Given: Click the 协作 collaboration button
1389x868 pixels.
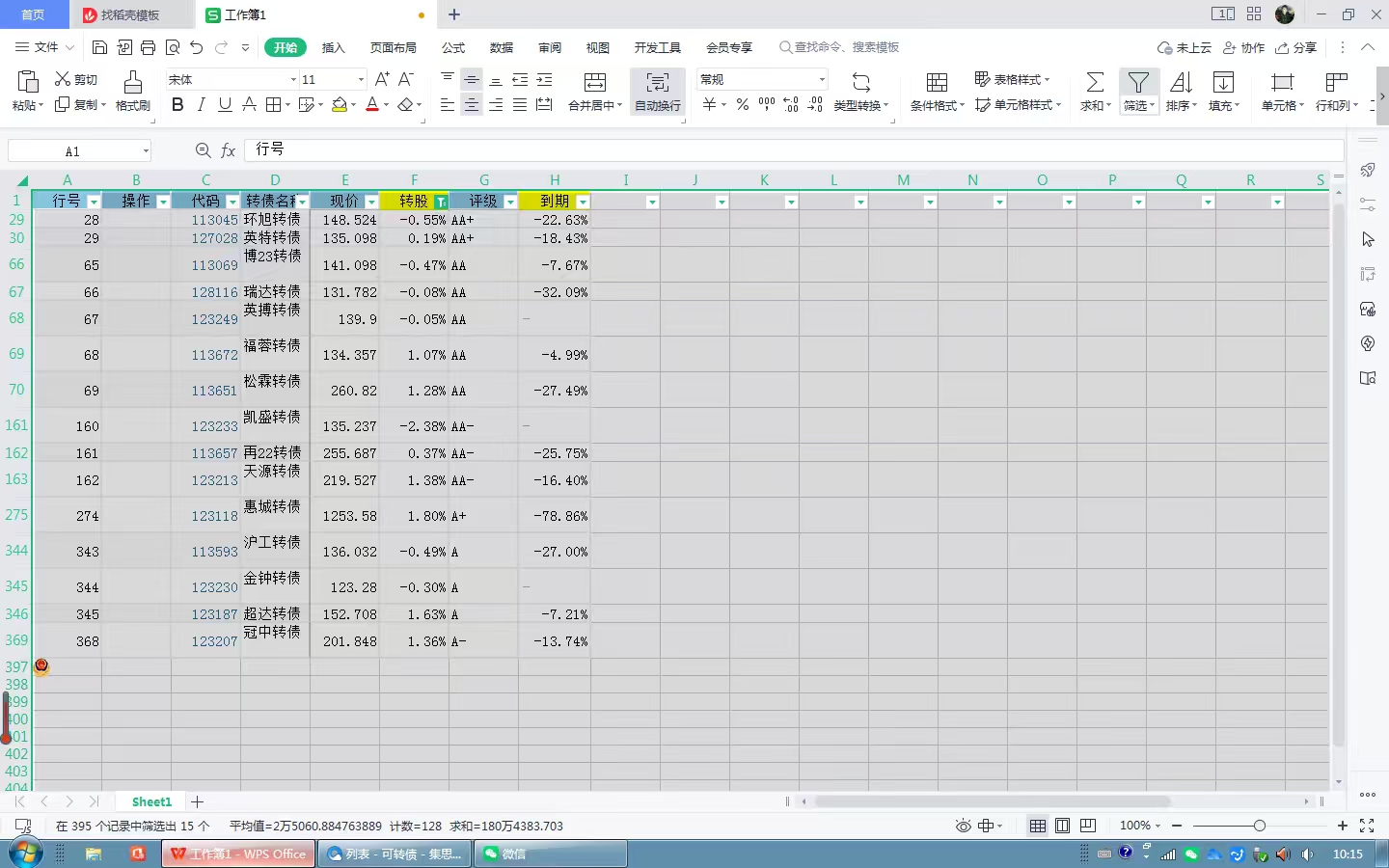Looking at the screenshot, I should tap(1243, 47).
